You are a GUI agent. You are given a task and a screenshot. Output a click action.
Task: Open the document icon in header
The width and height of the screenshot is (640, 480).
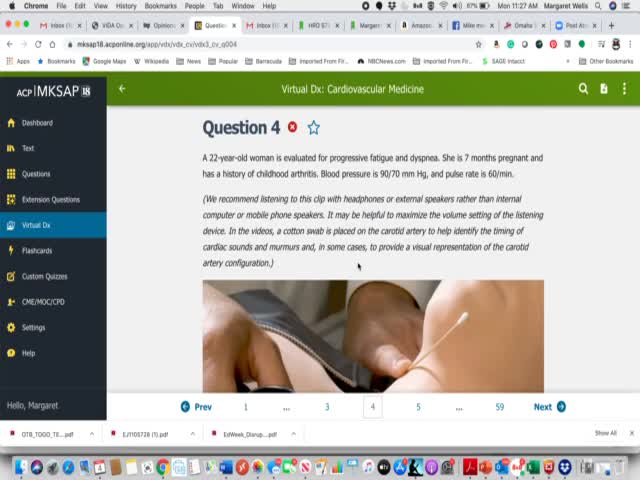(604, 89)
